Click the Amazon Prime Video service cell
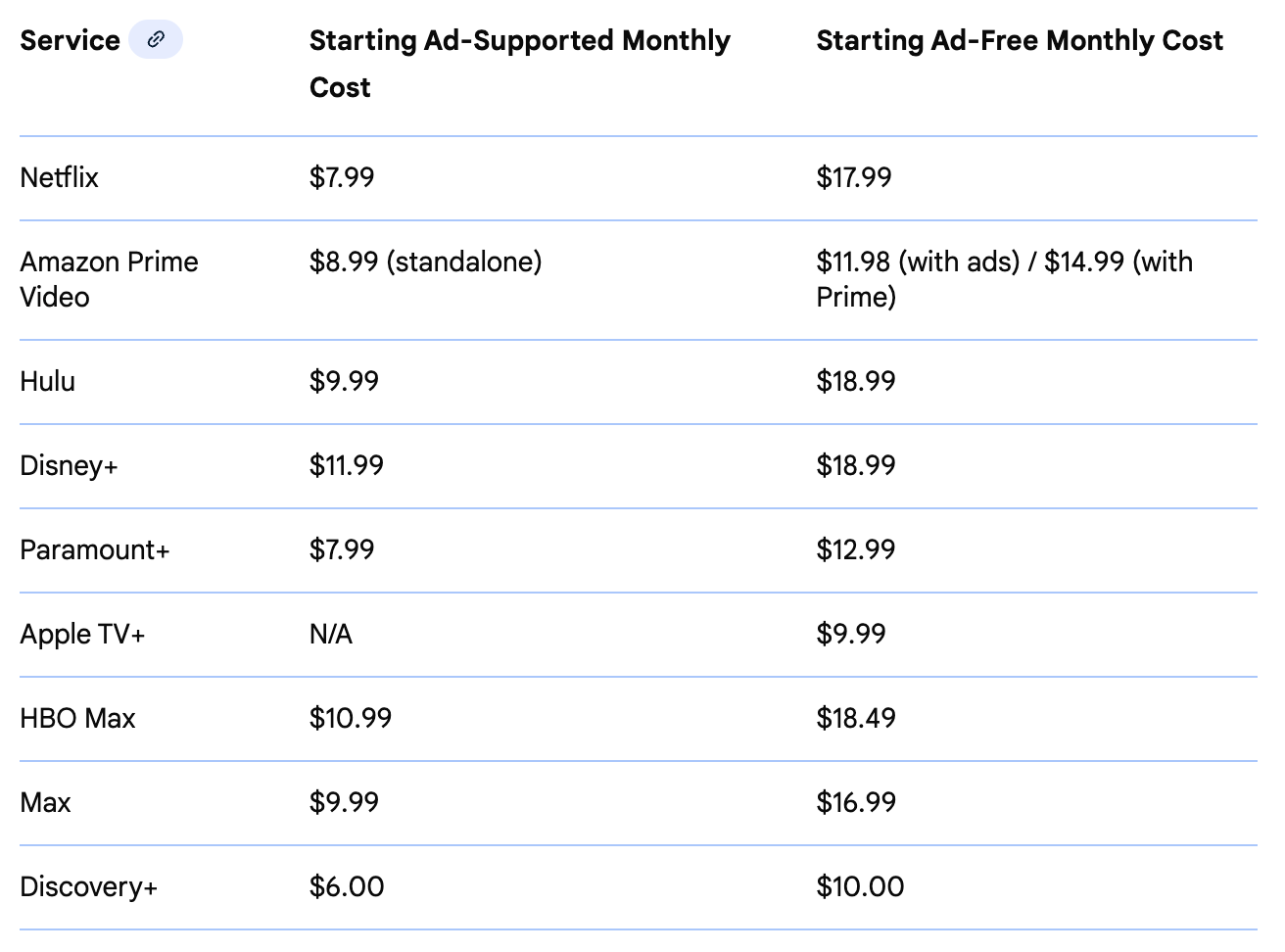 pyautogui.click(x=109, y=279)
